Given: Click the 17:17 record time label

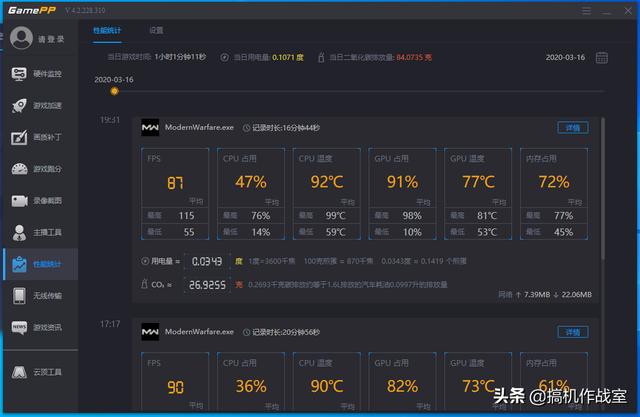Looking at the screenshot, I should coord(110,324).
